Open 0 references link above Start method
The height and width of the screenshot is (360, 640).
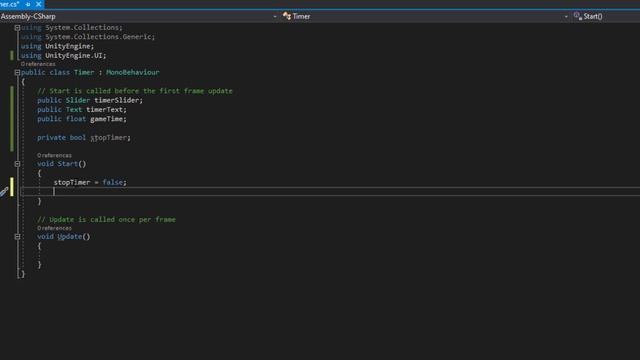click(54, 156)
